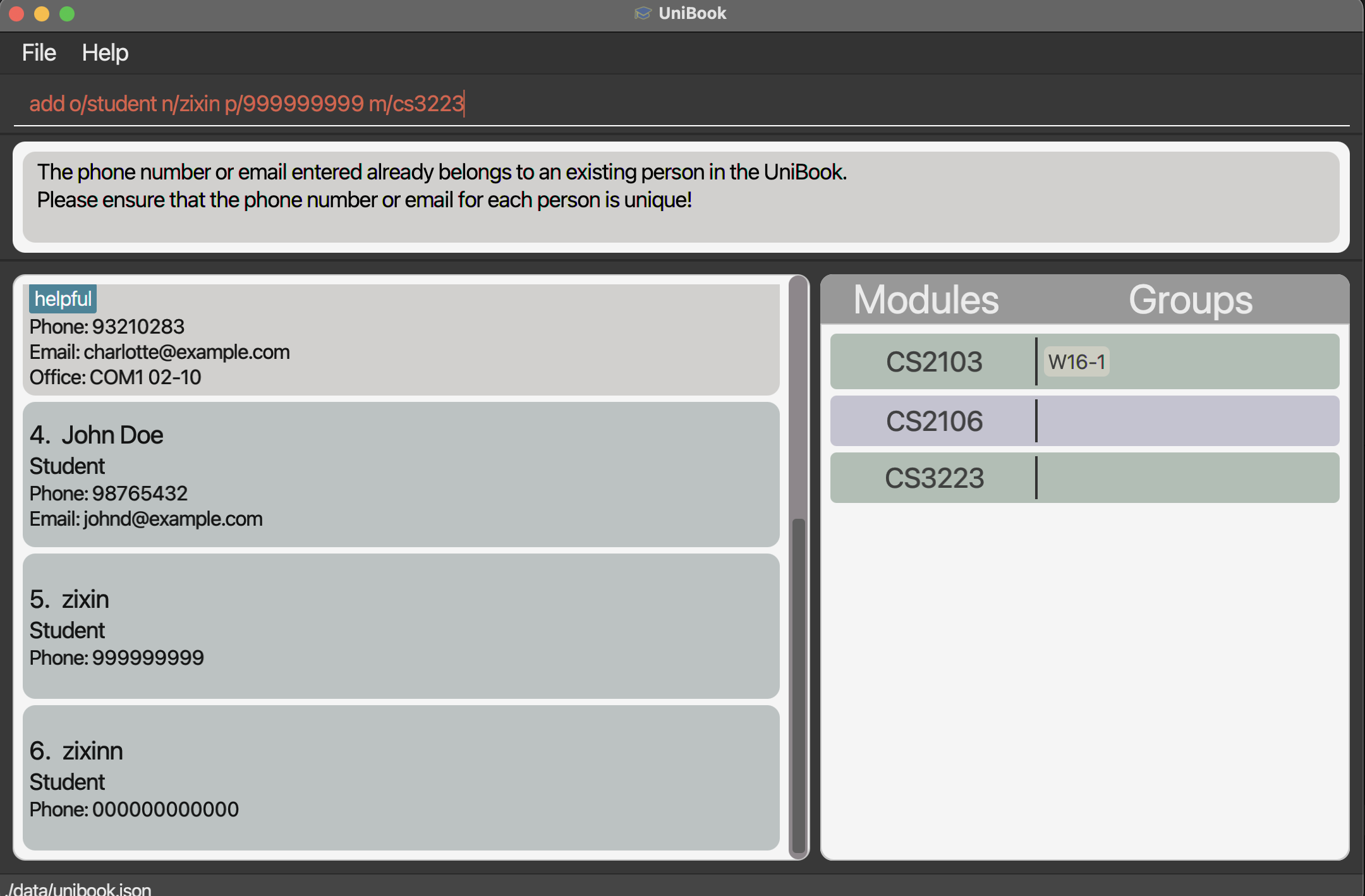The width and height of the screenshot is (1365, 896).
Task: Click the Modules column header
Action: click(x=926, y=300)
